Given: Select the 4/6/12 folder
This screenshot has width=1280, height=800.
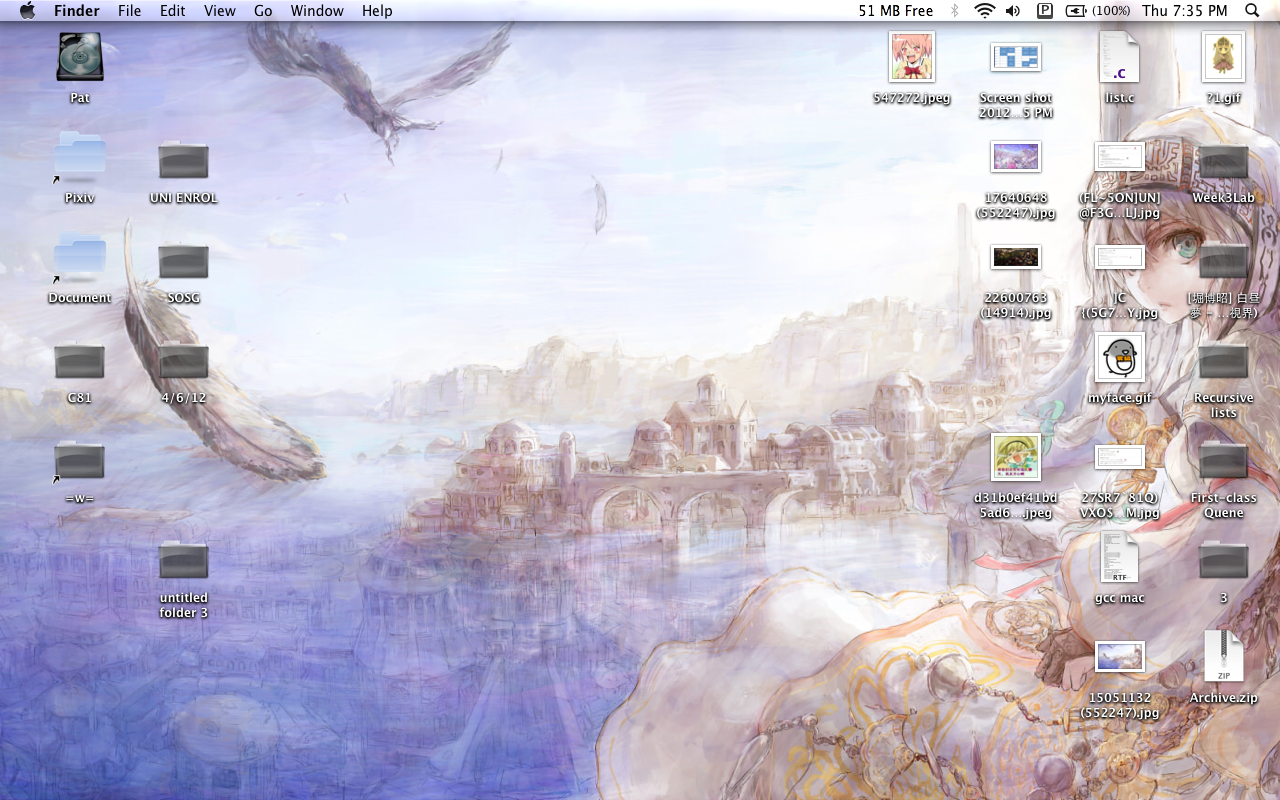Looking at the screenshot, I should (x=184, y=360).
